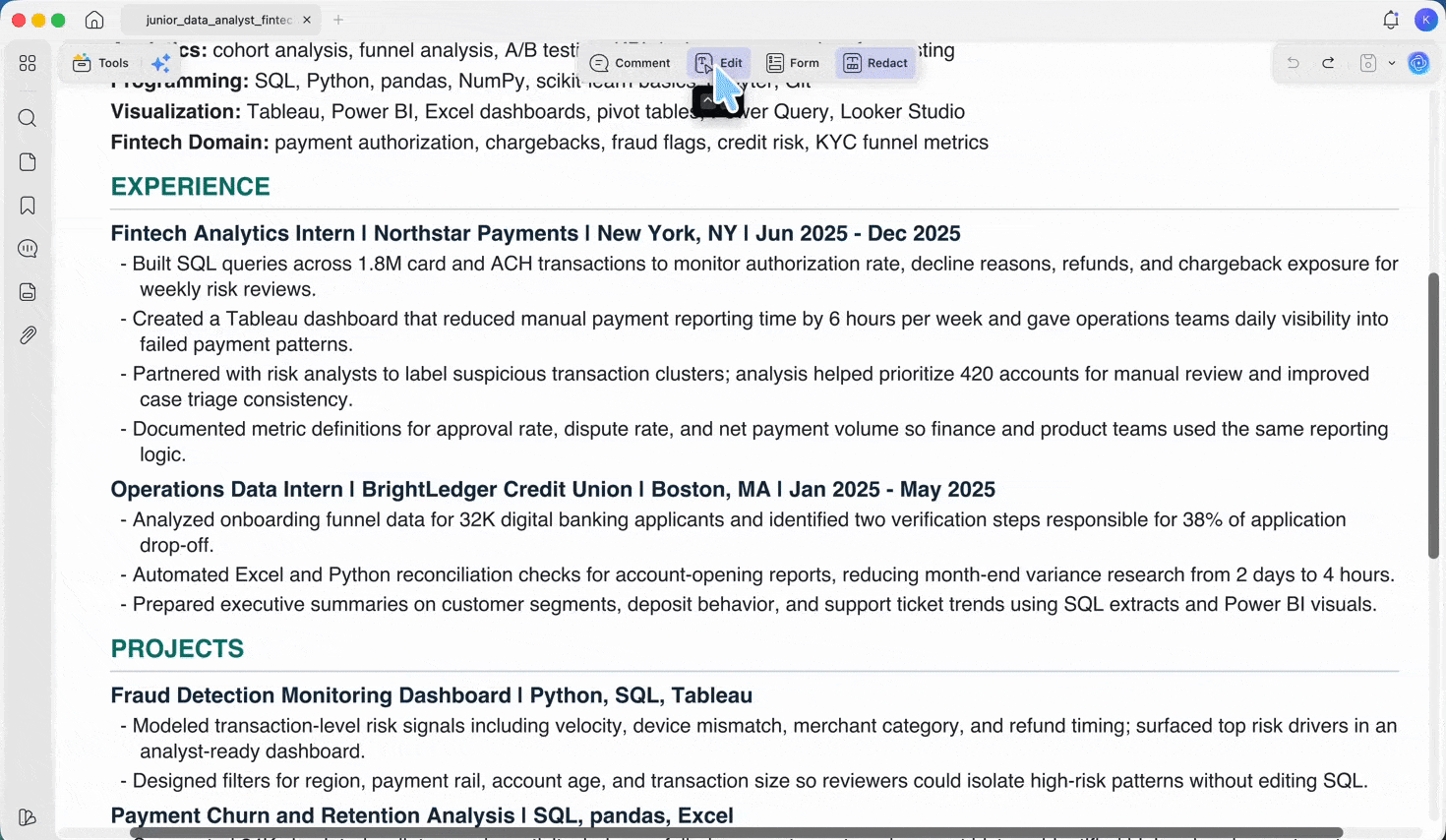Switch to Edit mode
This screenshot has width=1446, height=840.
[x=719, y=63]
